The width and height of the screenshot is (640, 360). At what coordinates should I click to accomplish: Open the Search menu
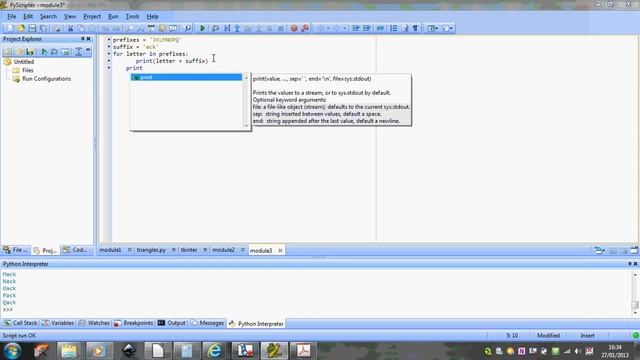click(x=48, y=16)
